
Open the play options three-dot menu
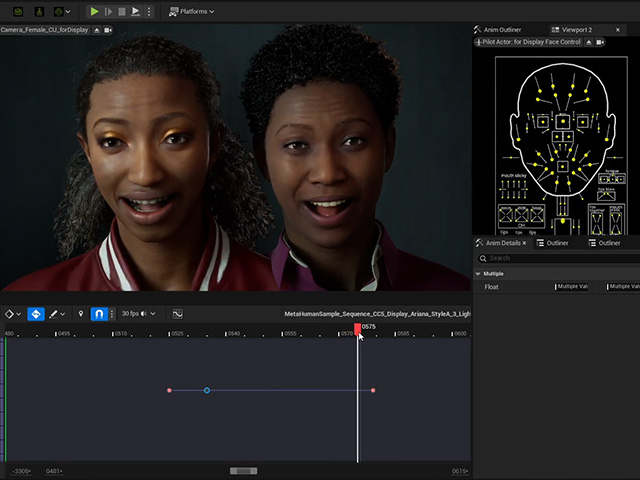click(x=149, y=11)
